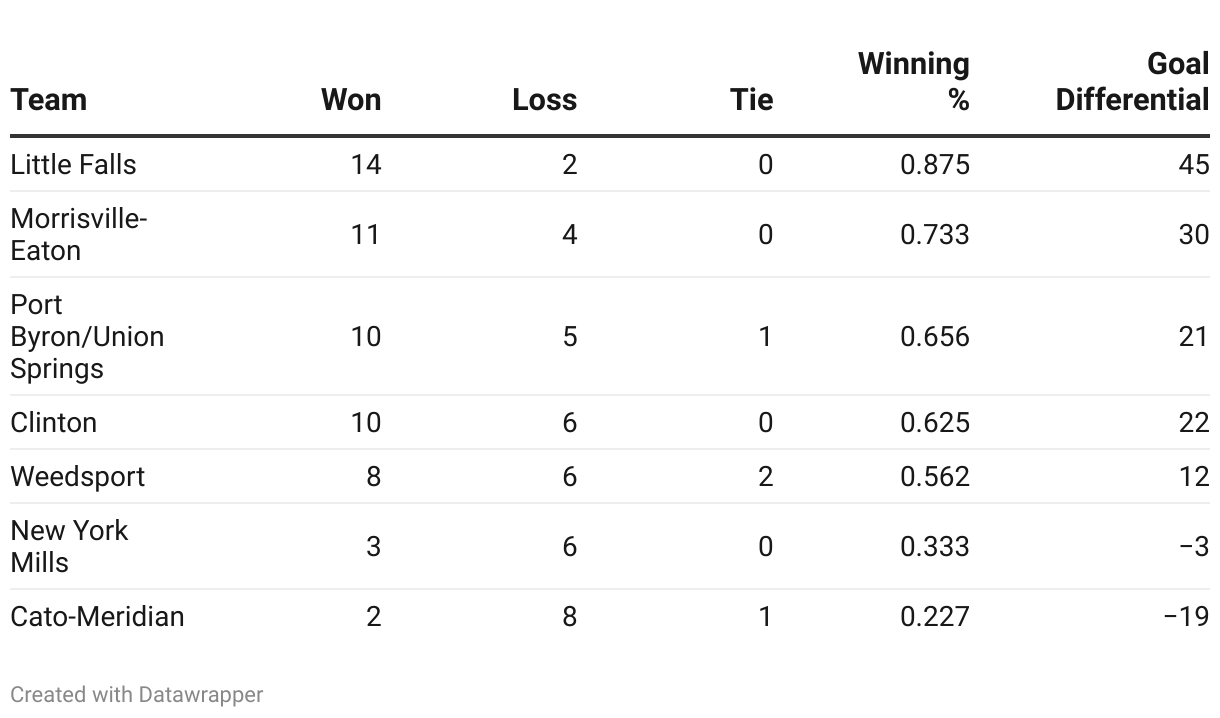This screenshot has height=718, width=1220.
Task: Select the Morrisville-Eaton team cell
Action: coord(78,234)
